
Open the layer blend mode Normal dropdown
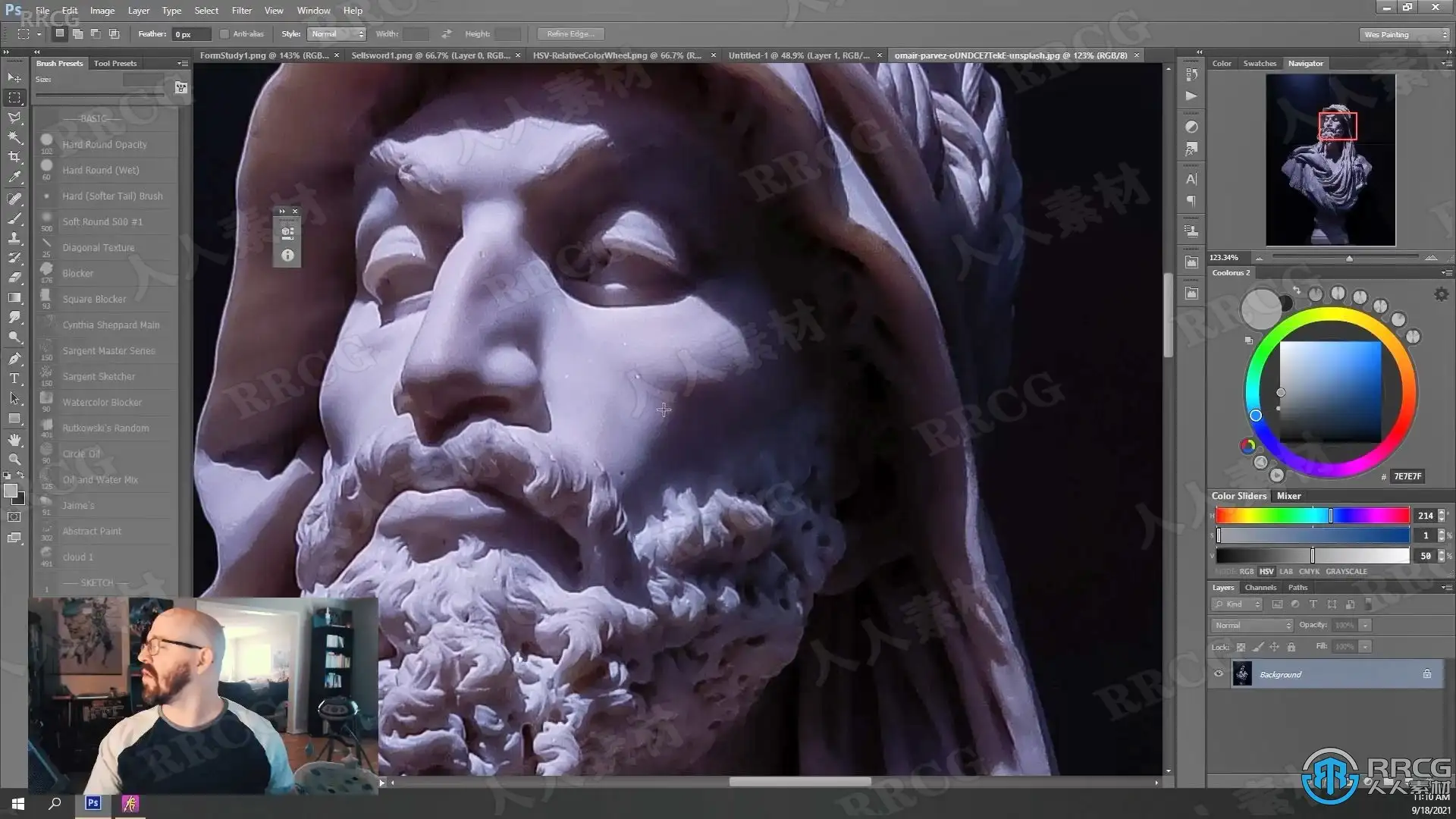pos(1252,626)
